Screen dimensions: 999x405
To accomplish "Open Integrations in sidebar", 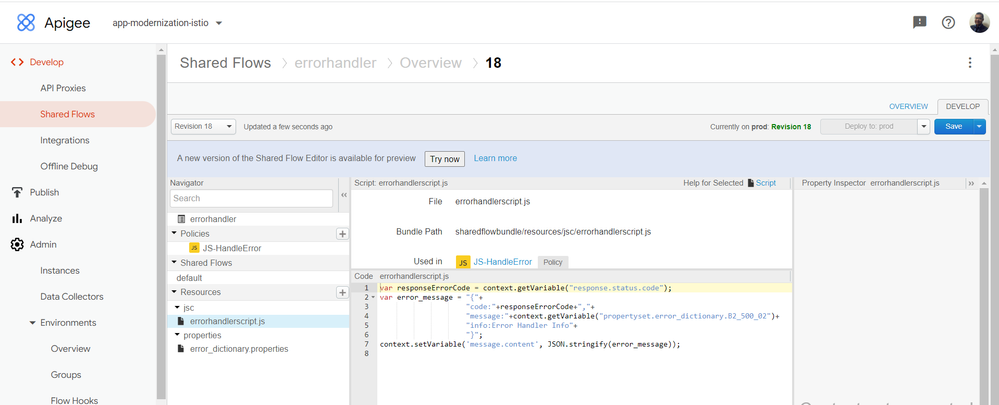I will pyautogui.click(x=65, y=140).
